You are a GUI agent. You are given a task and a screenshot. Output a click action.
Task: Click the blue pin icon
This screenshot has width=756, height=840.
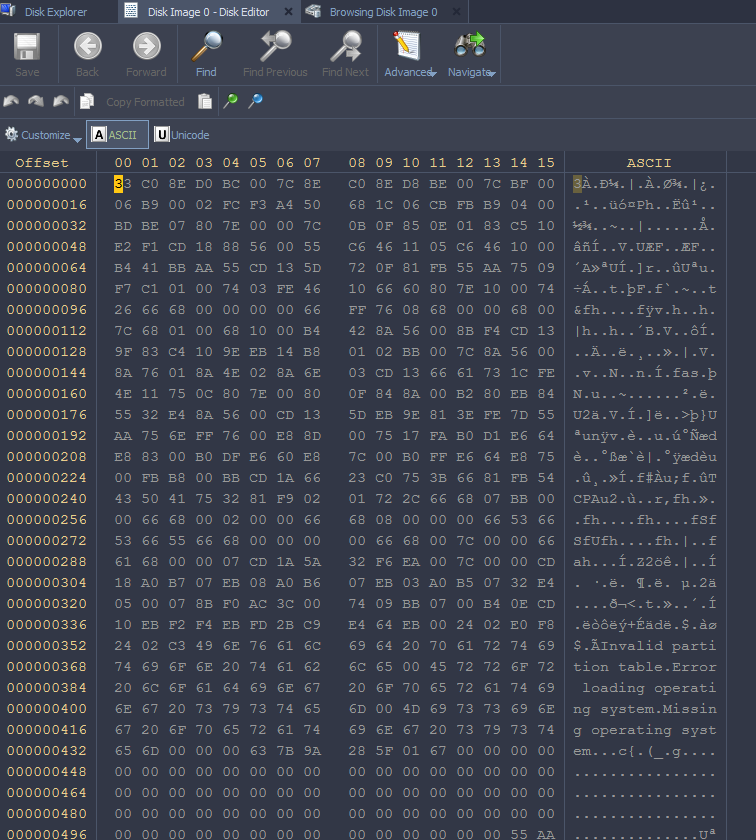pyautogui.click(x=255, y=101)
